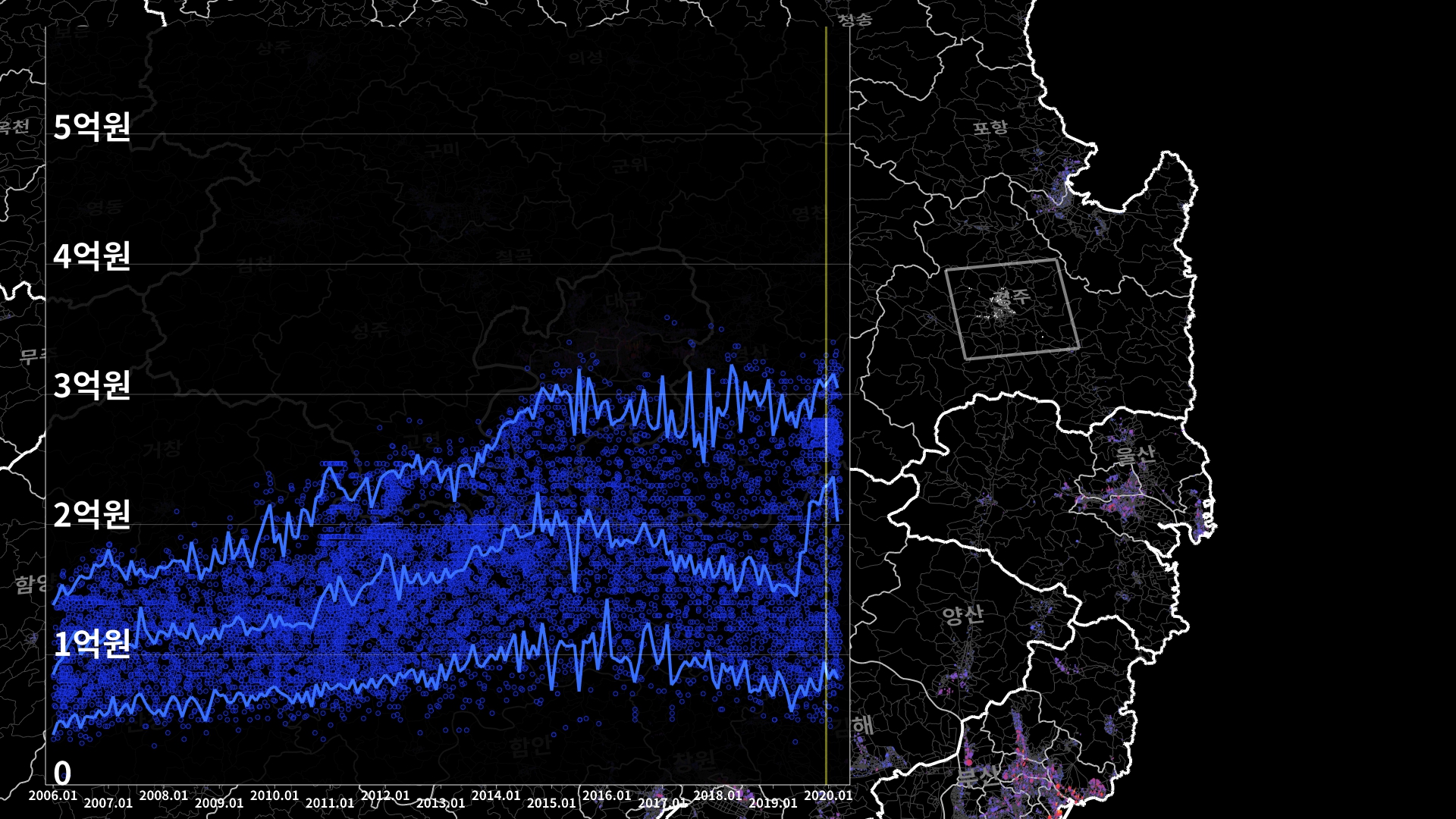Click the 2016.01 axis date label
This screenshot has width=1456, height=819.
tap(607, 795)
